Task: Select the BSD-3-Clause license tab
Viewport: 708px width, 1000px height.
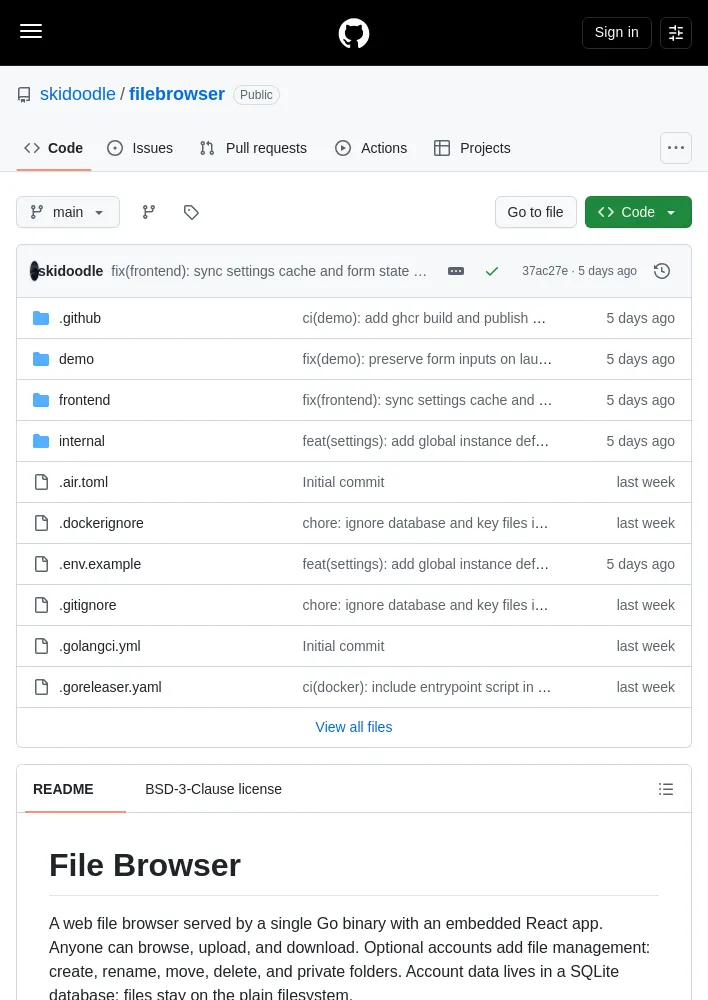Action: coord(213,790)
